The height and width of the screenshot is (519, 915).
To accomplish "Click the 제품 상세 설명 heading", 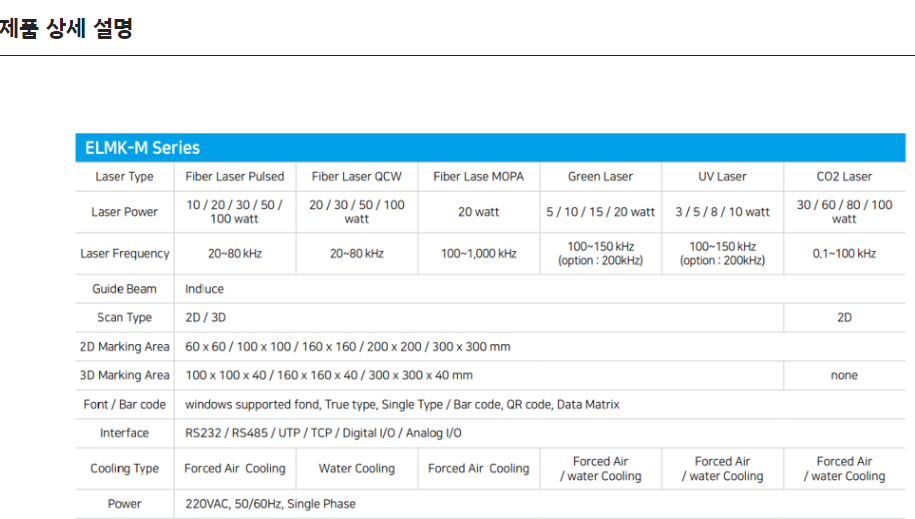I will click(66, 28).
